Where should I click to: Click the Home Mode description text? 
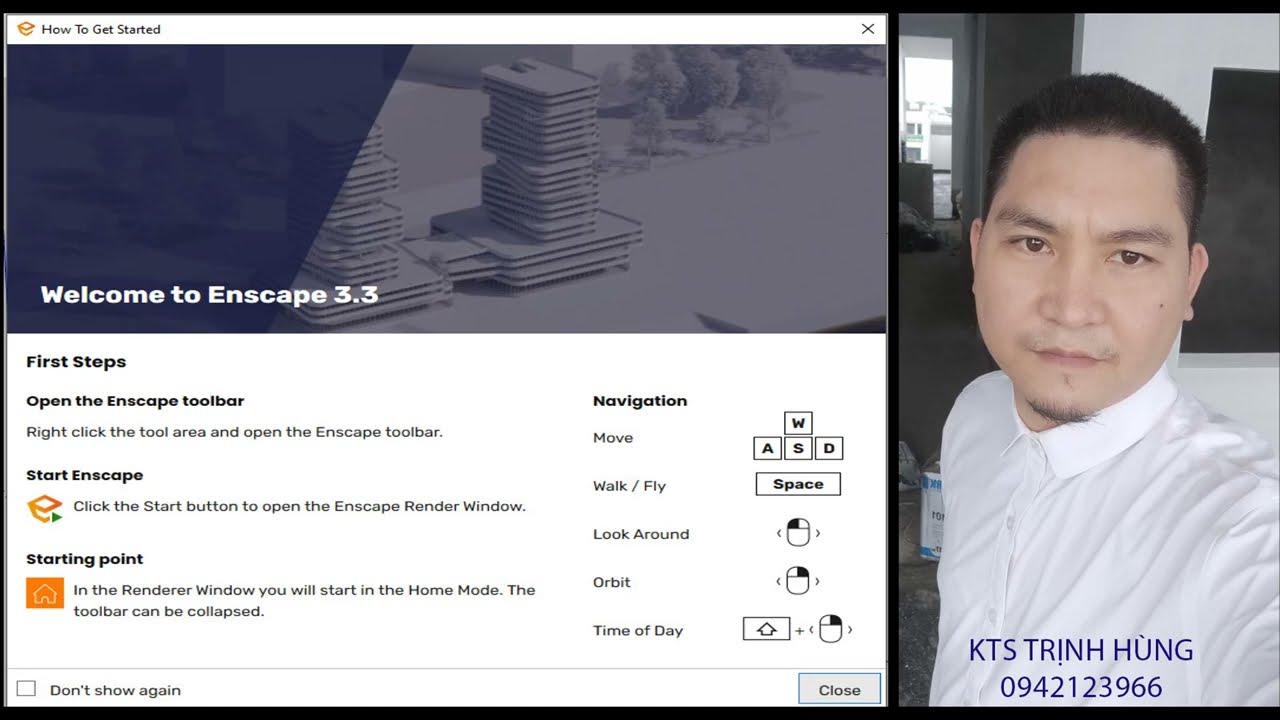[304, 601]
